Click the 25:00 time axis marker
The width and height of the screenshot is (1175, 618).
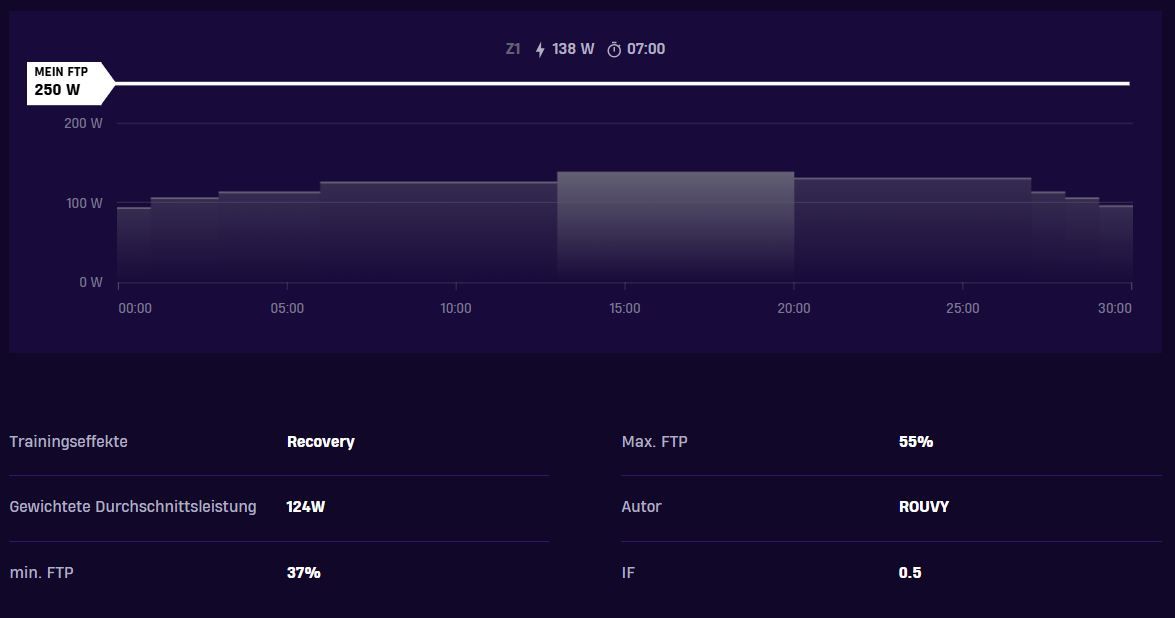click(x=962, y=308)
